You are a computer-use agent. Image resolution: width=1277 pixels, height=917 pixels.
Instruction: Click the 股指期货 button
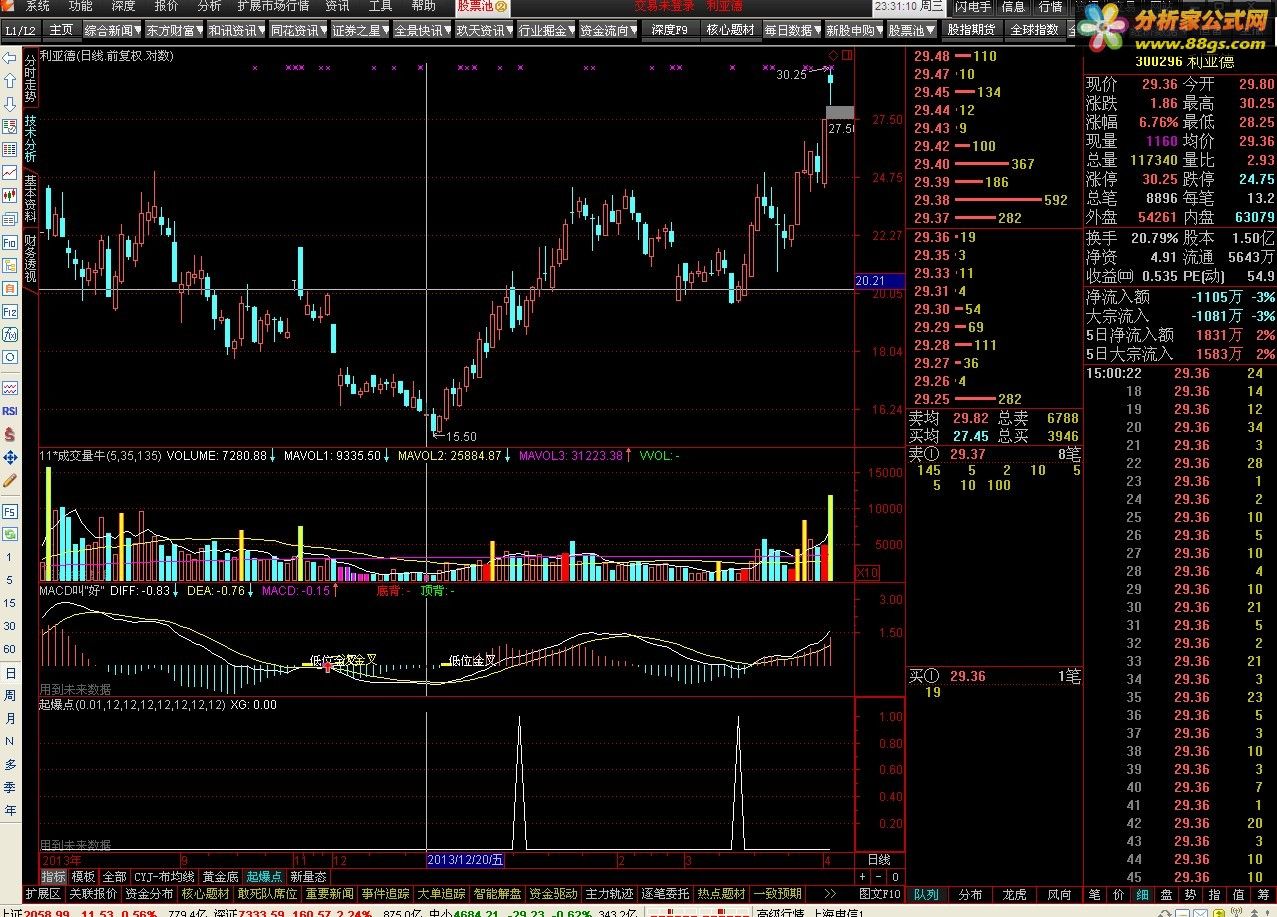(x=971, y=30)
